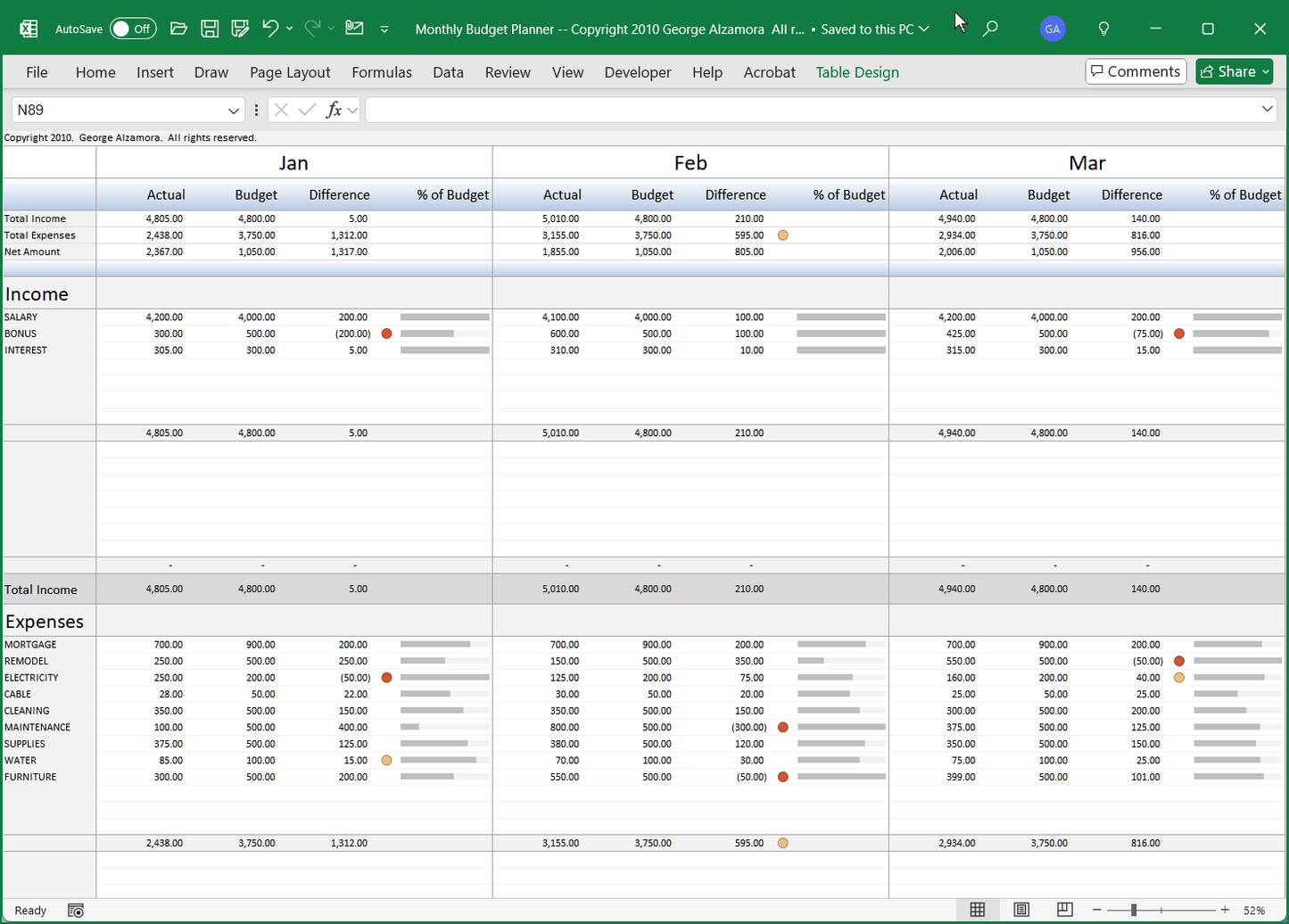Open the Table Design tab

click(x=855, y=72)
